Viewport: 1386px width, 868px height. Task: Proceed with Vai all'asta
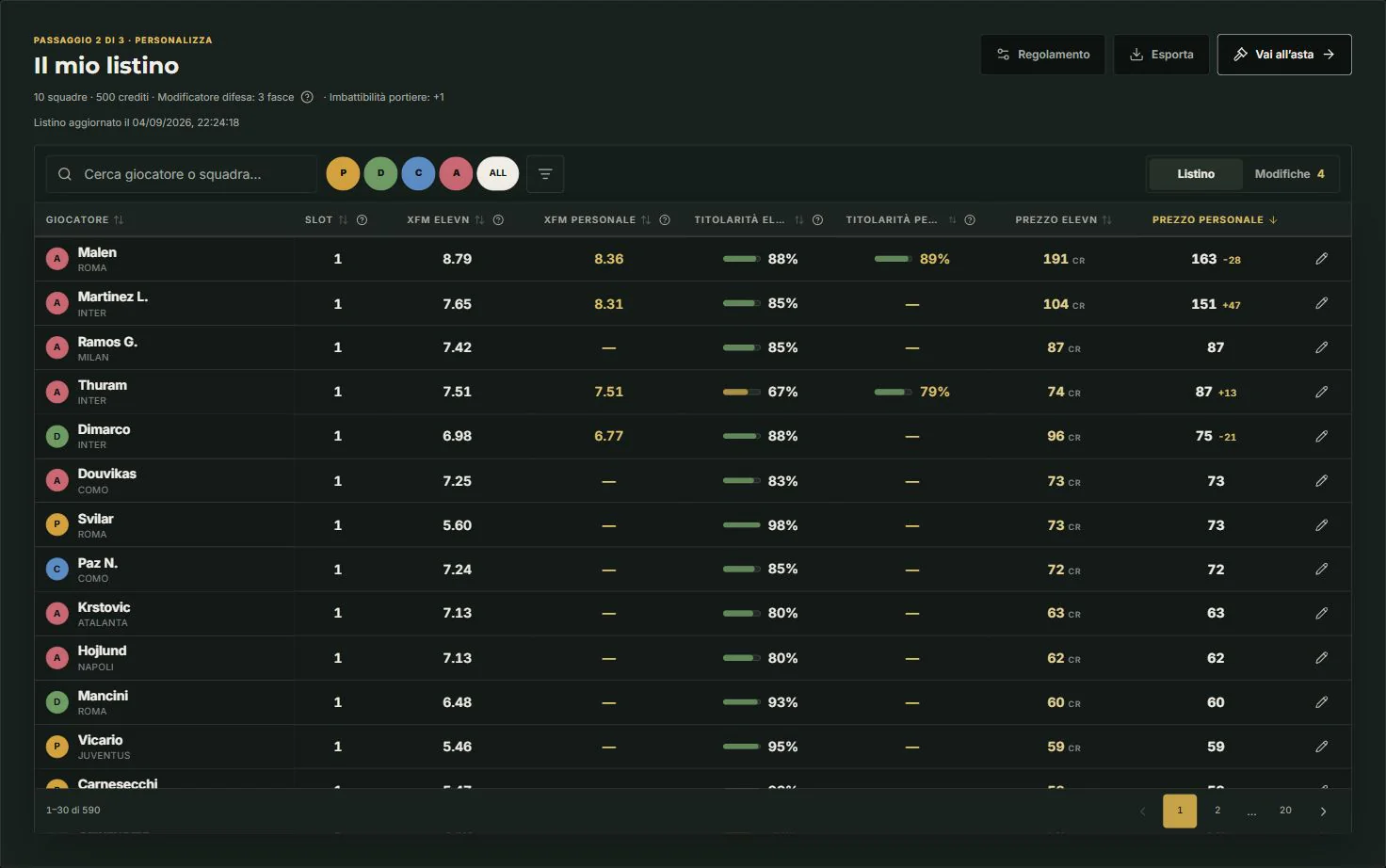[x=1284, y=55]
